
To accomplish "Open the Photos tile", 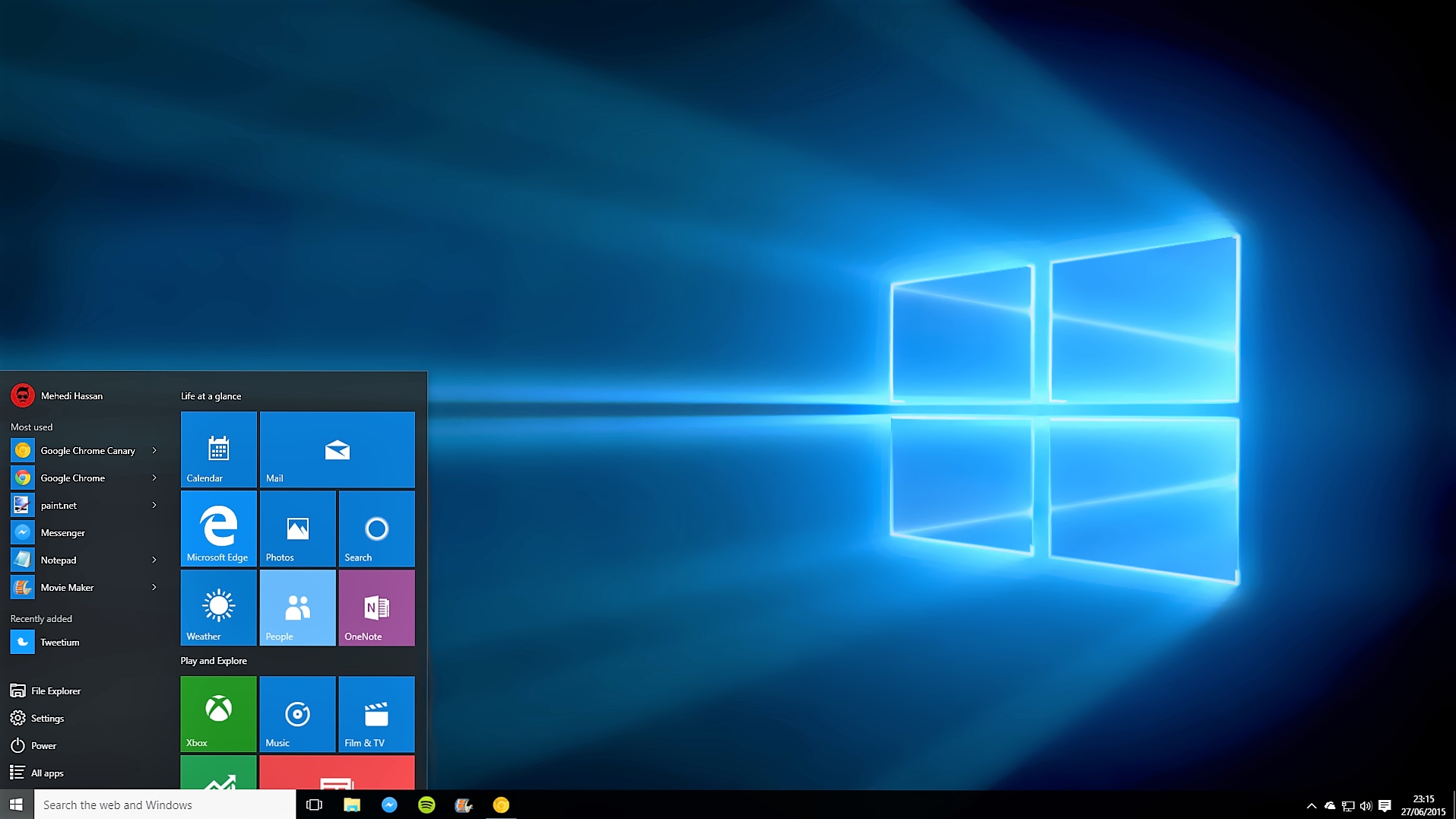I will click(x=297, y=529).
